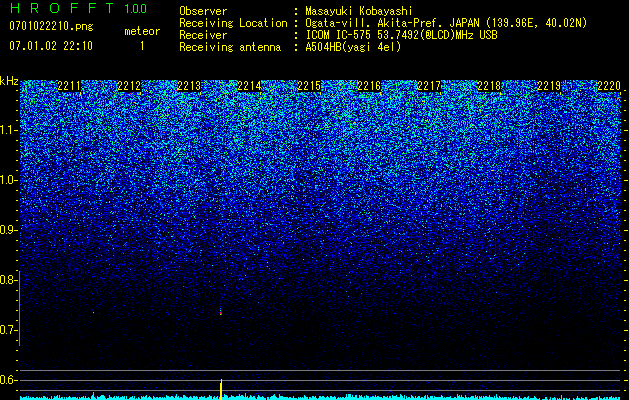Image resolution: width=629 pixels, height=400 pixels.
Task: Click the 1.0 kHz frequency label
Action: (x=8, y=180)
